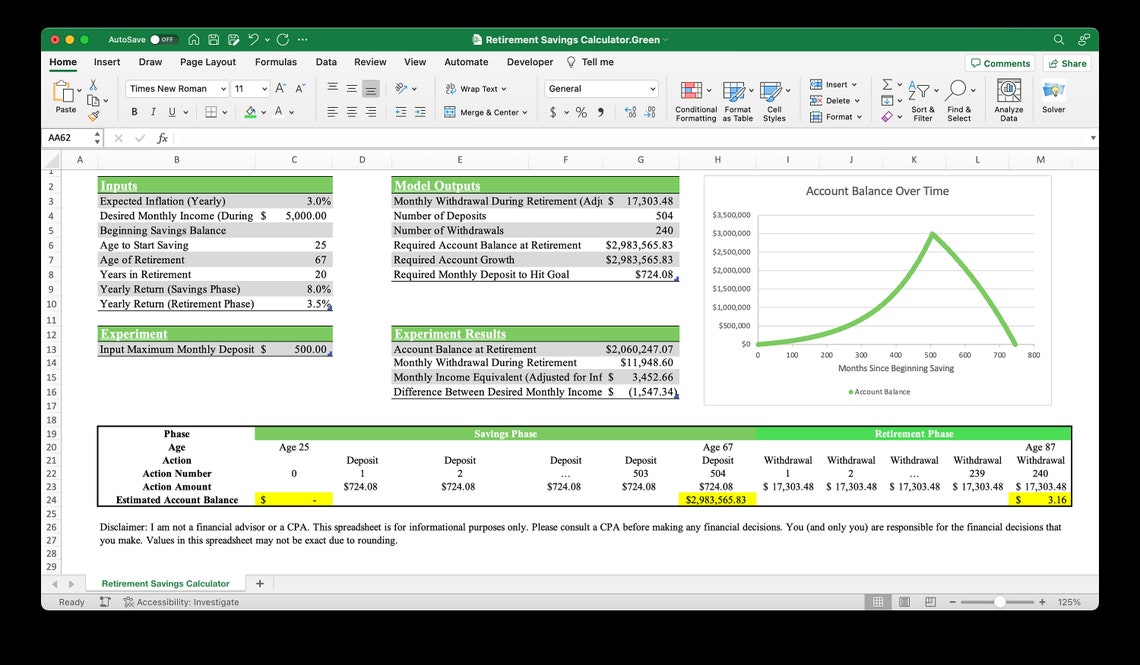The width and height of the screenshot is (1140, 665).
Task: Redo action in title bar
Action: point(283,39)
